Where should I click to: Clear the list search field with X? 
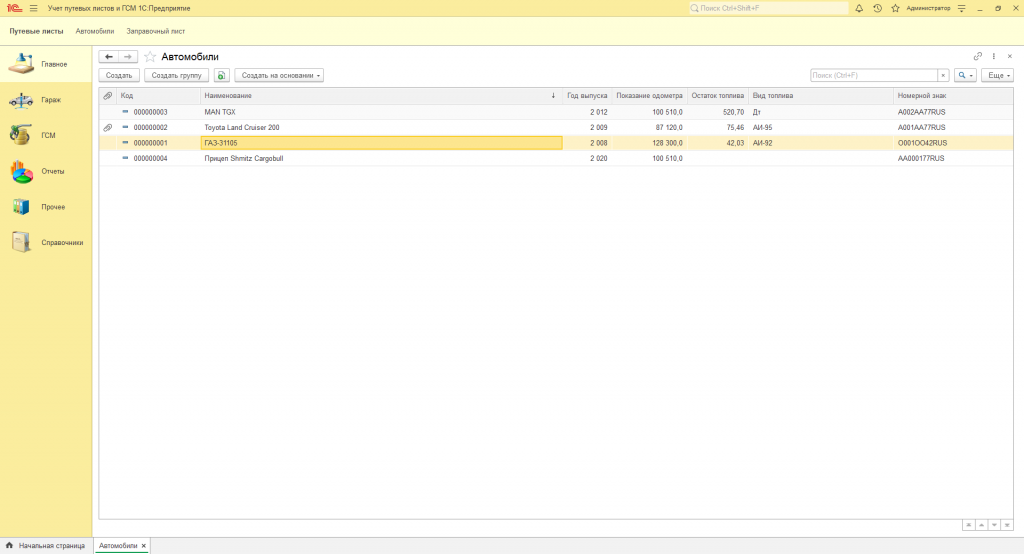click(x=943, y=75)
